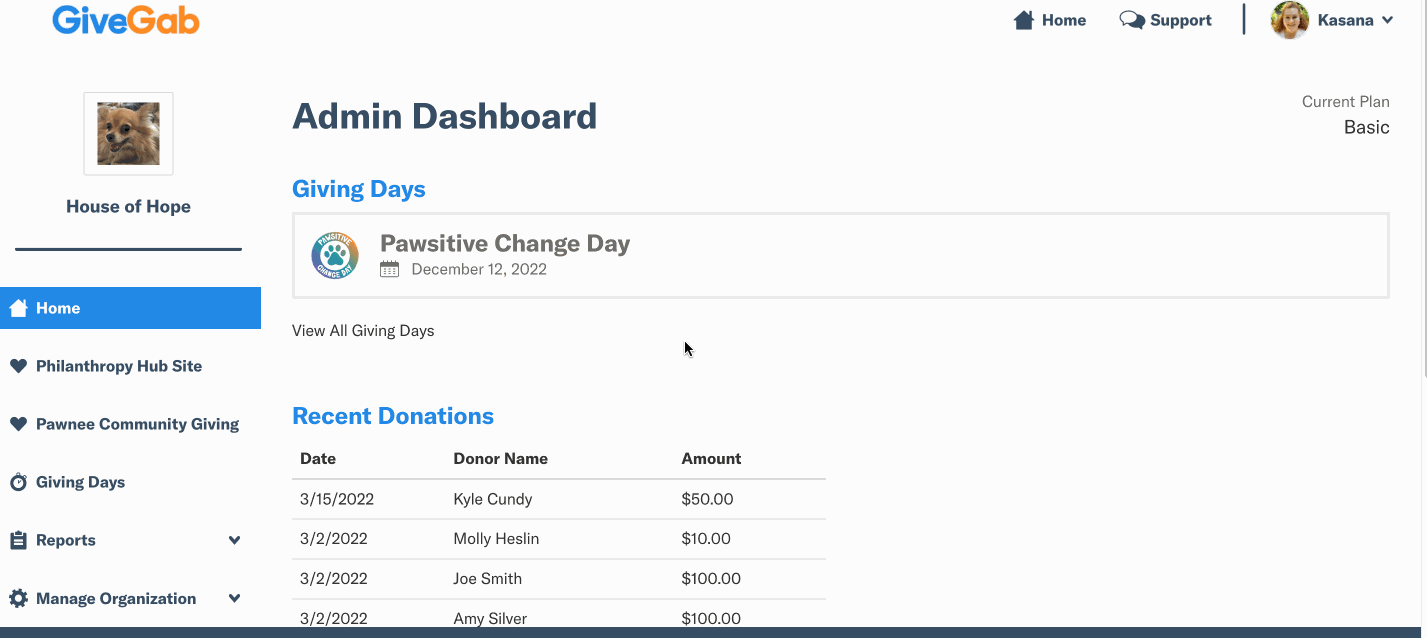1427x638 pixels.
Task: Click Kyle Cundy donation row
Action: [559, 499]
